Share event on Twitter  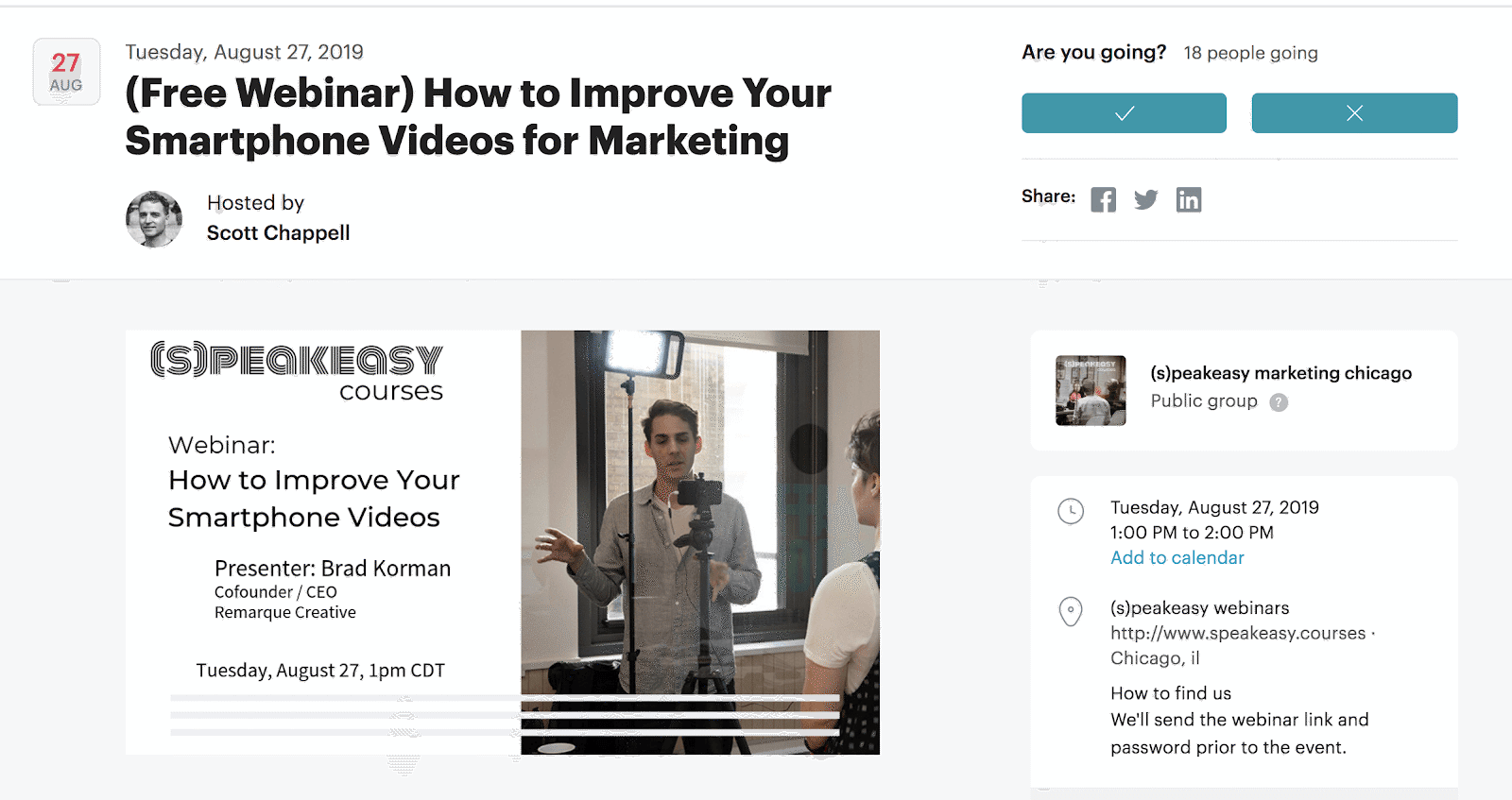pos(1146,199)
